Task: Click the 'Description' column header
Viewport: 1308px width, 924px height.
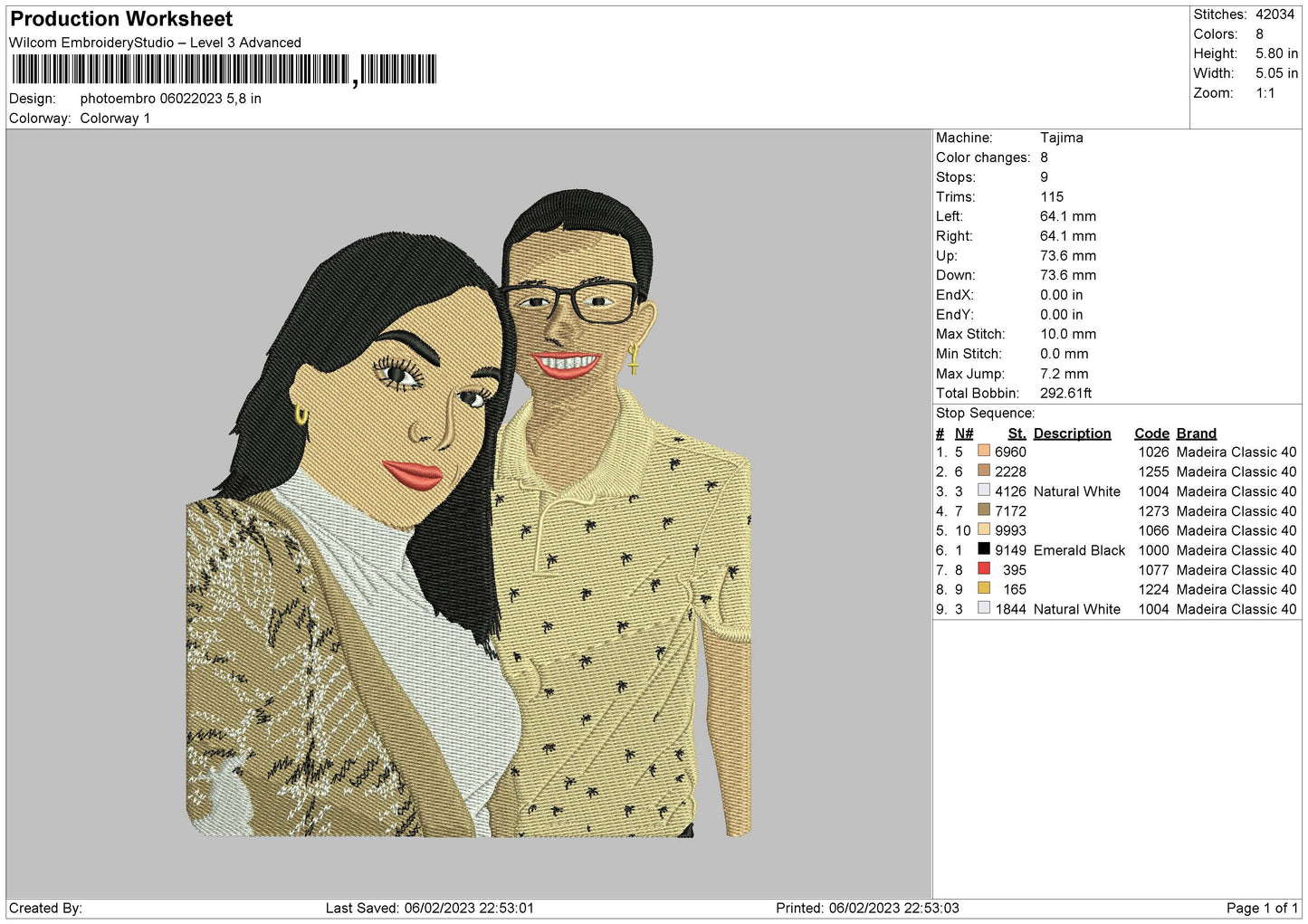Action: [1072, 433]
